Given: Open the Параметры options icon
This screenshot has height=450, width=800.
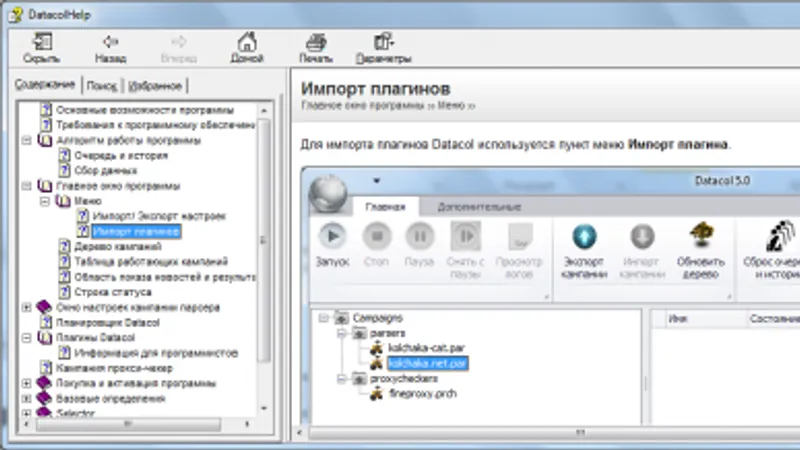Looking at the screenshot, I should 384,42.
